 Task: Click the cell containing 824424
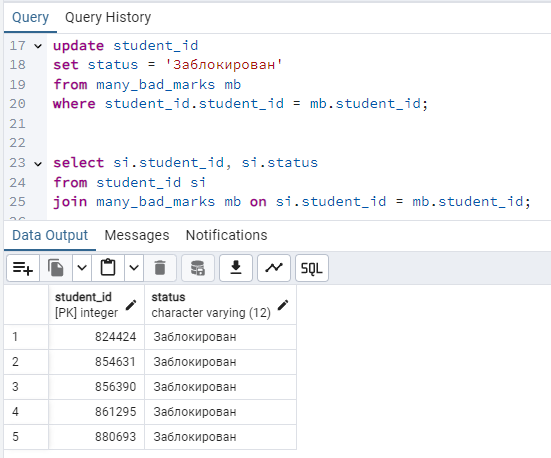pos(96,337)
